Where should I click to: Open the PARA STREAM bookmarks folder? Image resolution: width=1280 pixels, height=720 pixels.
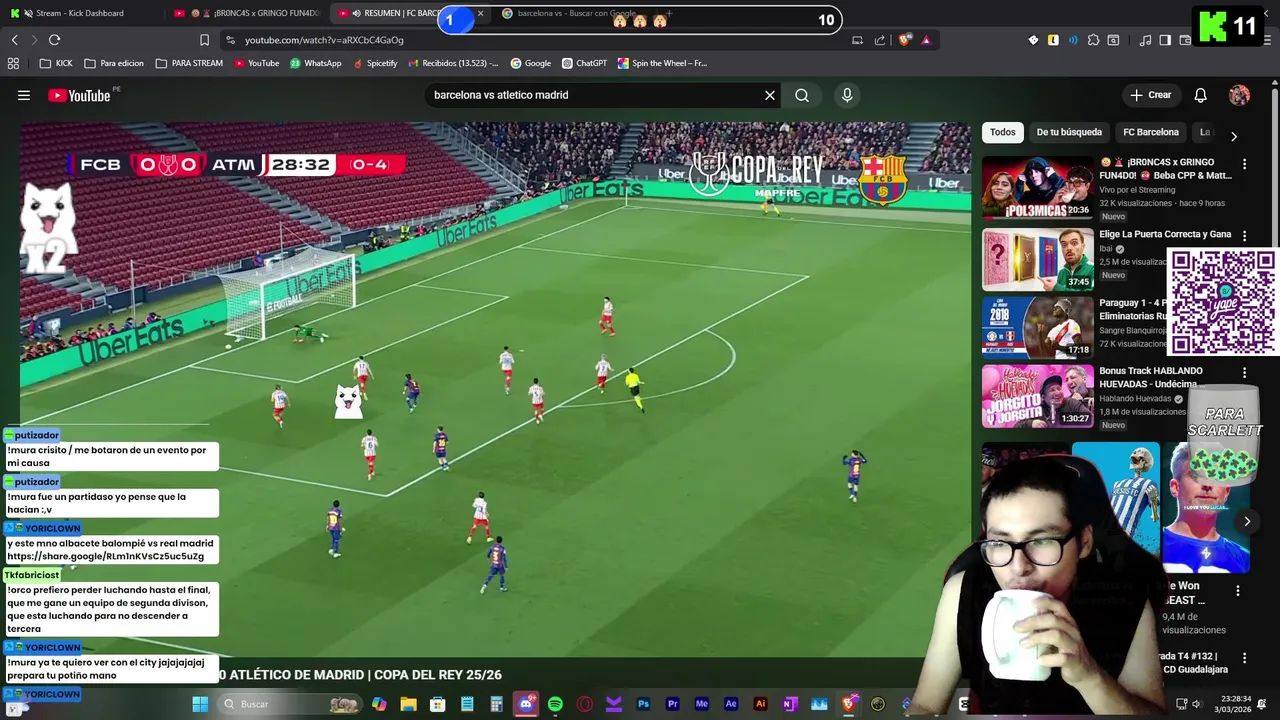tap(189, 63)
